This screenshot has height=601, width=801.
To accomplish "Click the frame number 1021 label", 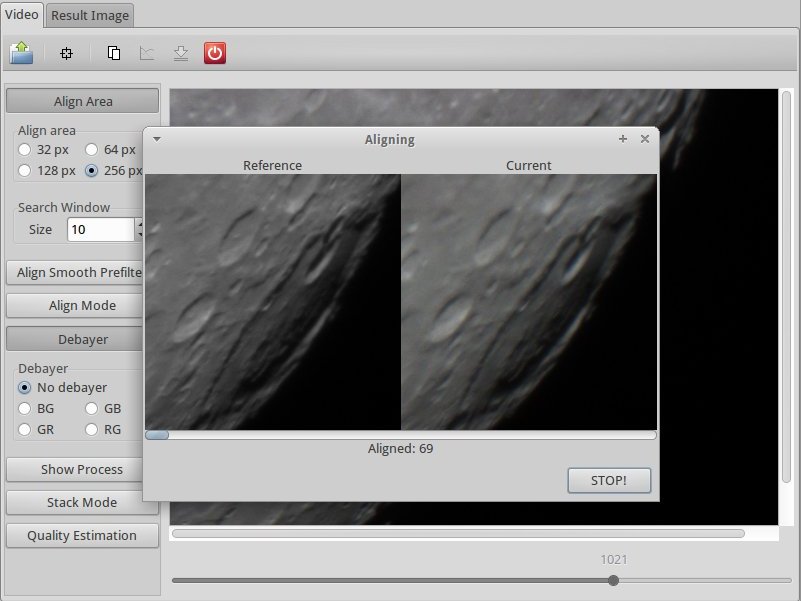I will pos(614,560).
